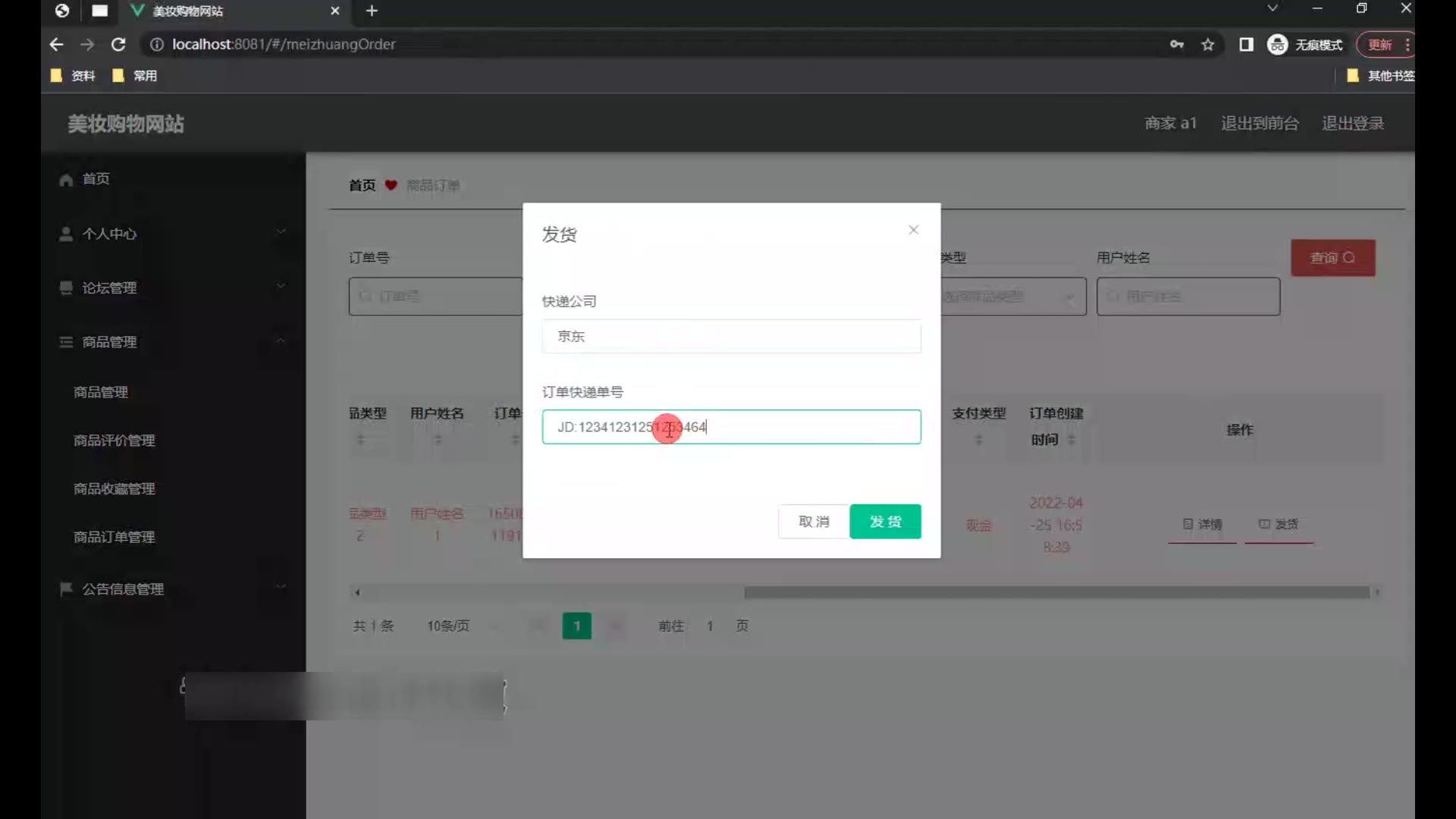Viewport: 1456px width, 819px height.
Task: Open the 资料 bookmarks folder
Action: [x=74, y=76]
